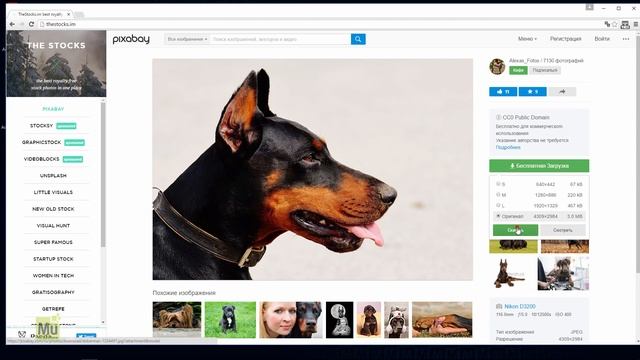Select GRATISOGRAPHY in the sidebar
This screenshot has width=640, height=360.
point(53,292)
